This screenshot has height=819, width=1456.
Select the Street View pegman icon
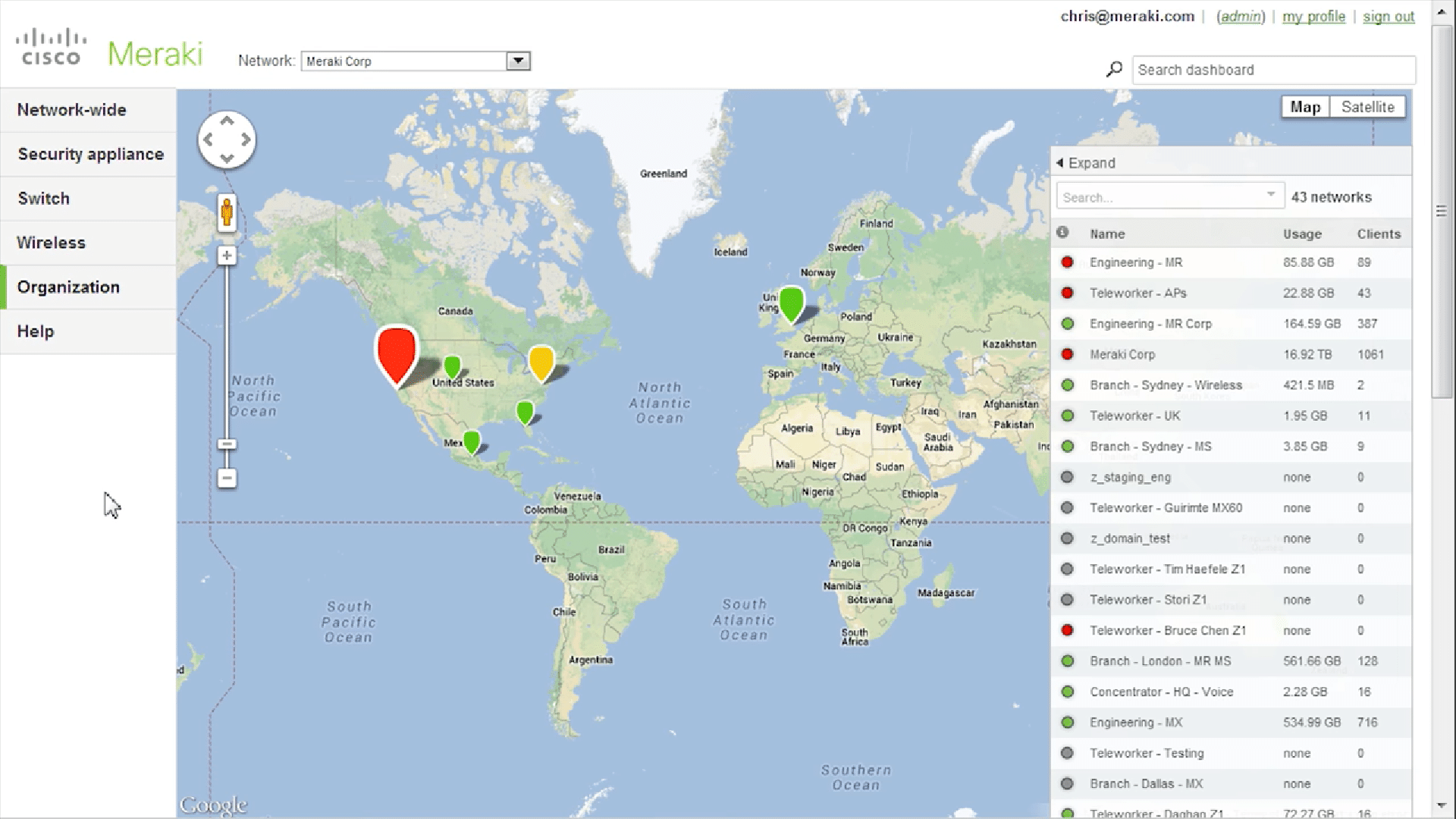coord(227,212)
